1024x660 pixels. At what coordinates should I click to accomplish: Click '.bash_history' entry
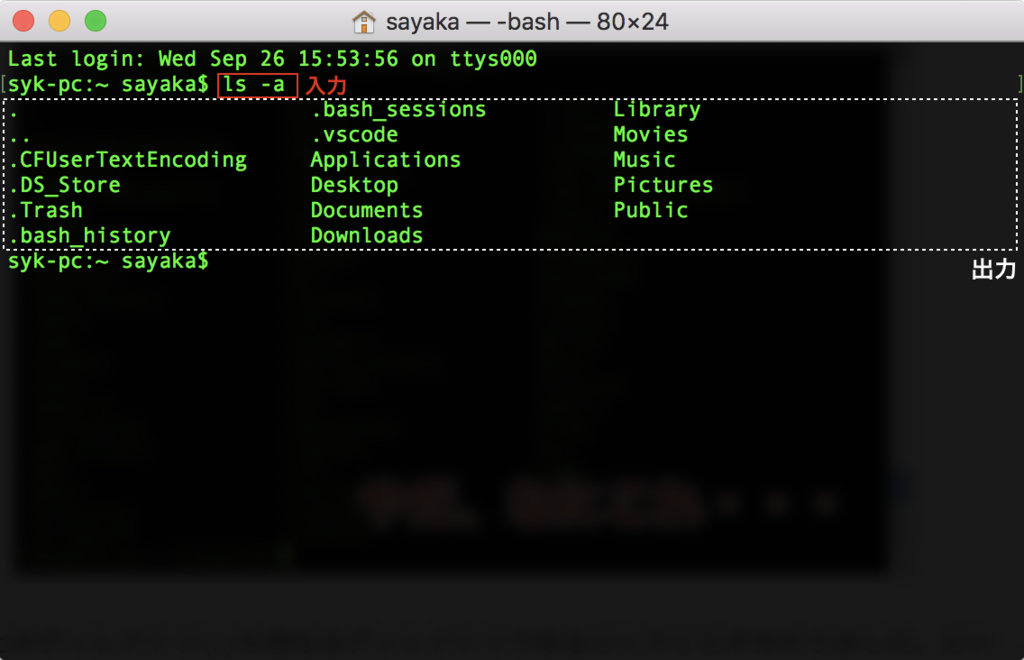click(89, 236)
